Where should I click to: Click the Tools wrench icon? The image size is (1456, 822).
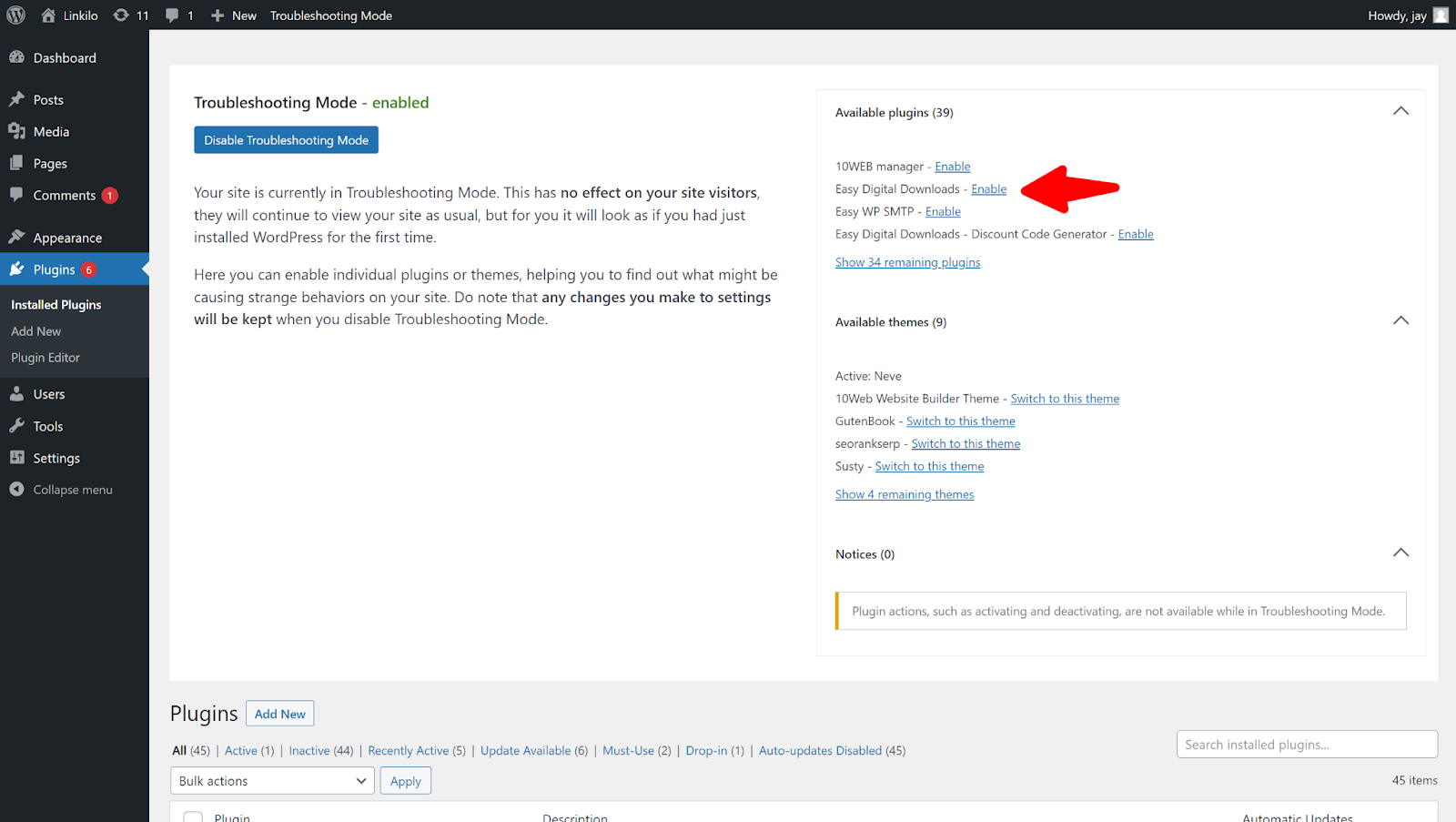16,426
